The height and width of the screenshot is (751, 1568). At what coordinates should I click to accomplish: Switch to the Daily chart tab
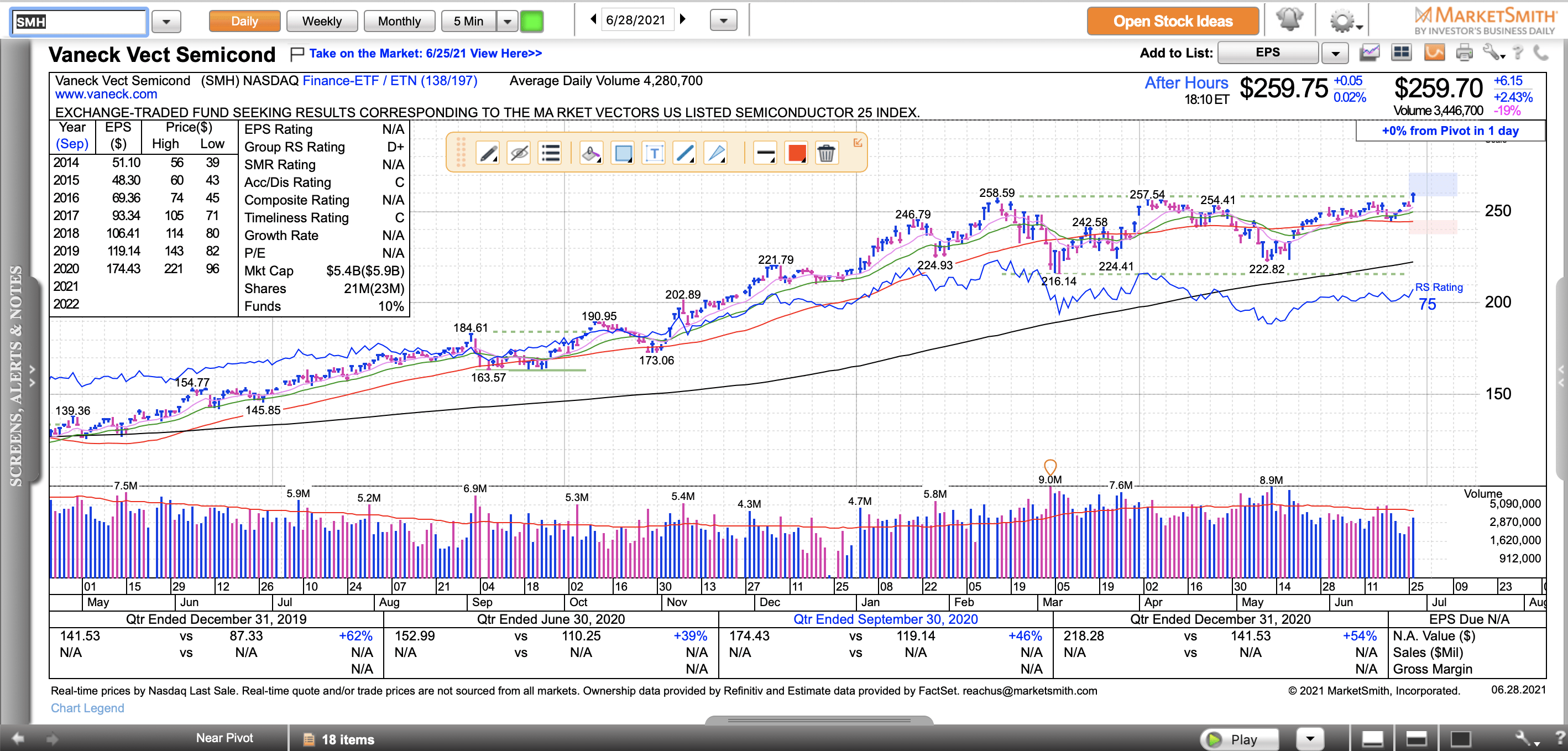pyautogui.click(x=244, y=22)
